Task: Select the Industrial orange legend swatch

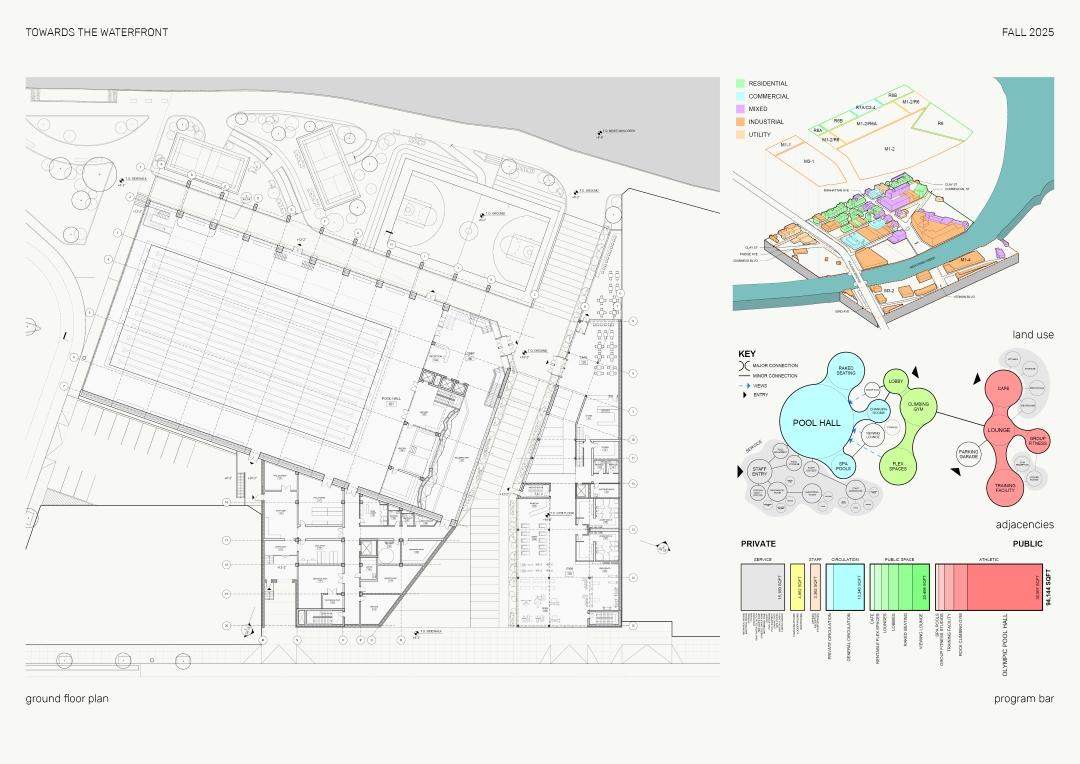Action: click(739, 122)
